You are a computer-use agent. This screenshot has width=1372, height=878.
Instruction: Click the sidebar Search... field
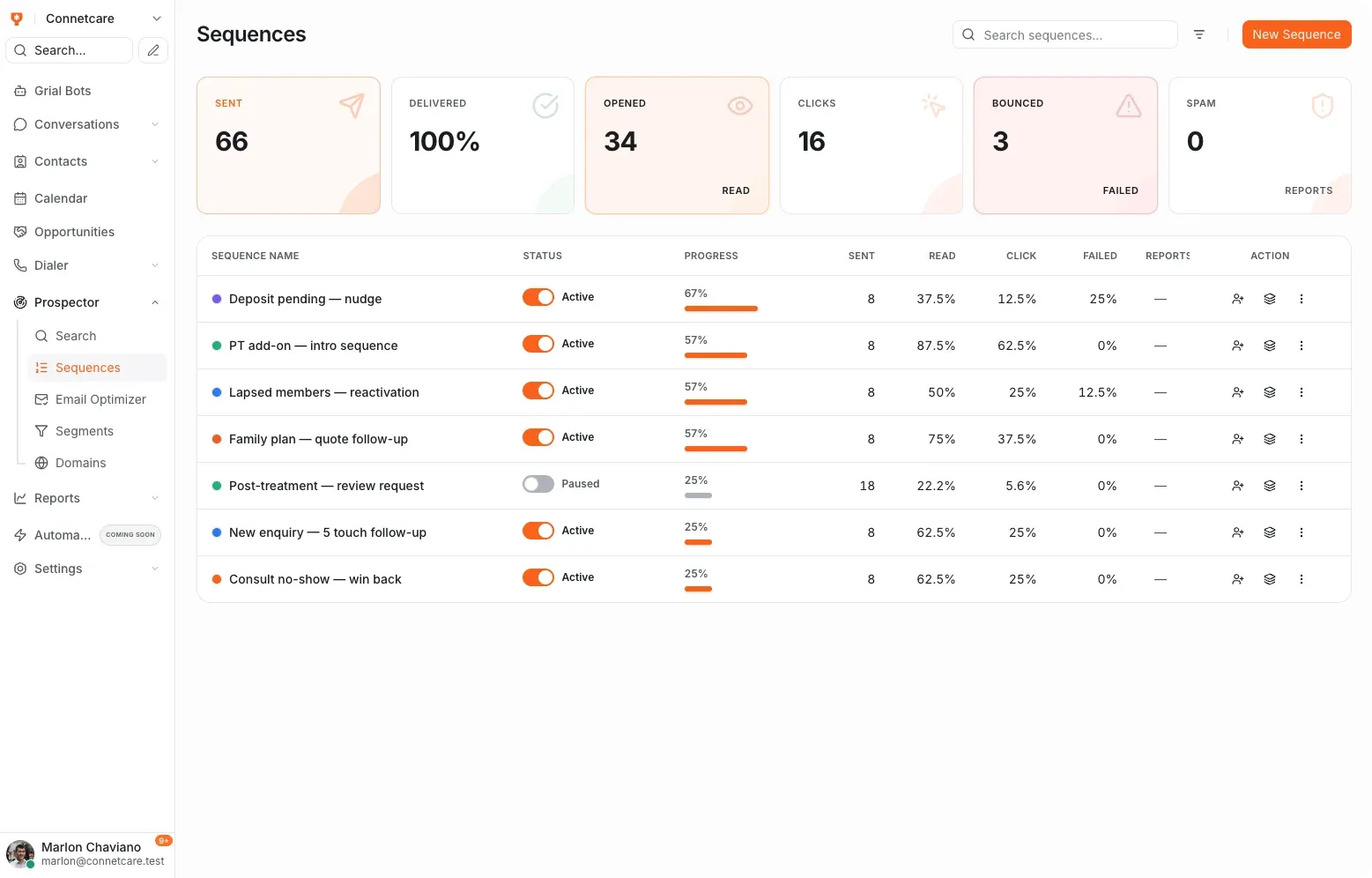point(70,50)
